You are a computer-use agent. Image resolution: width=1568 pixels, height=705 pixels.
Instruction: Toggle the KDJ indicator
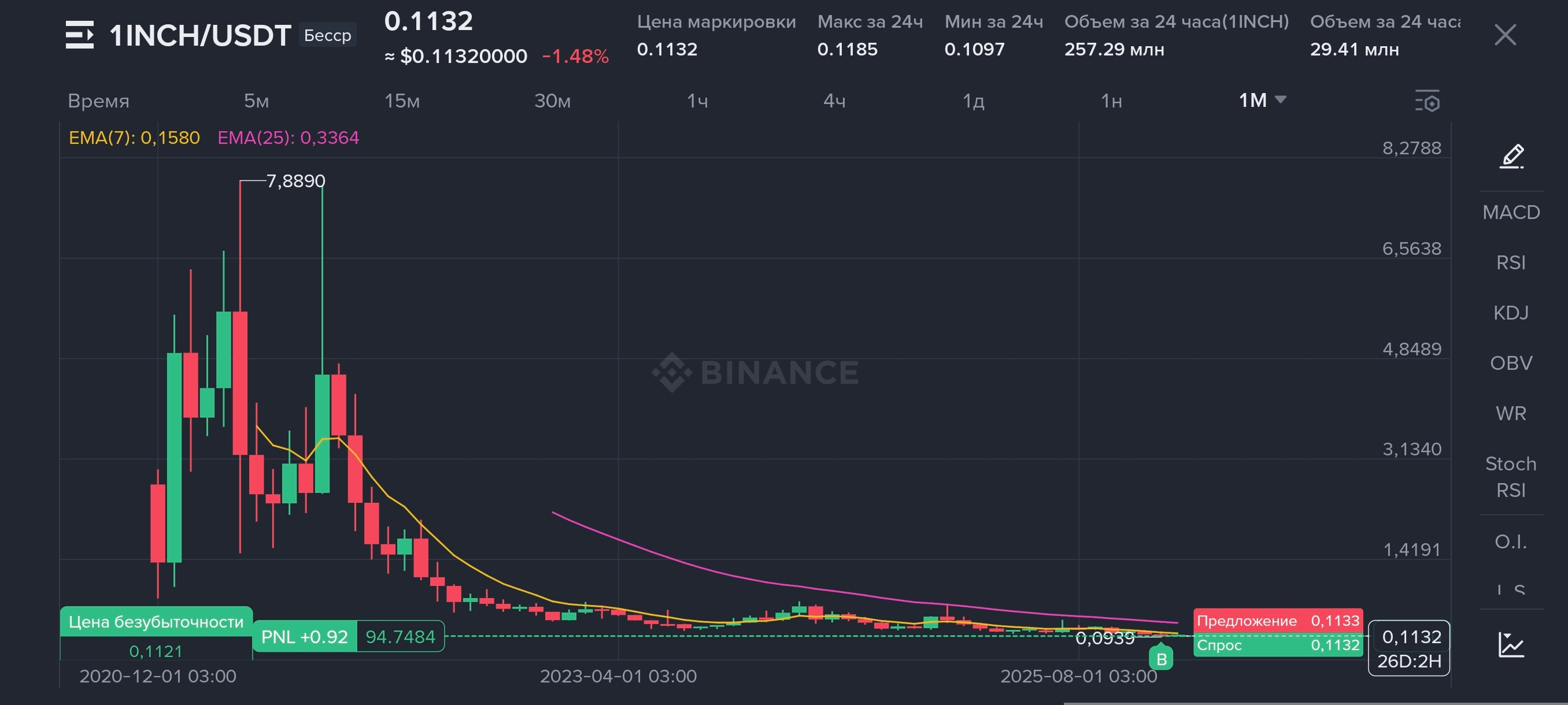click(x=1511, y=313)
